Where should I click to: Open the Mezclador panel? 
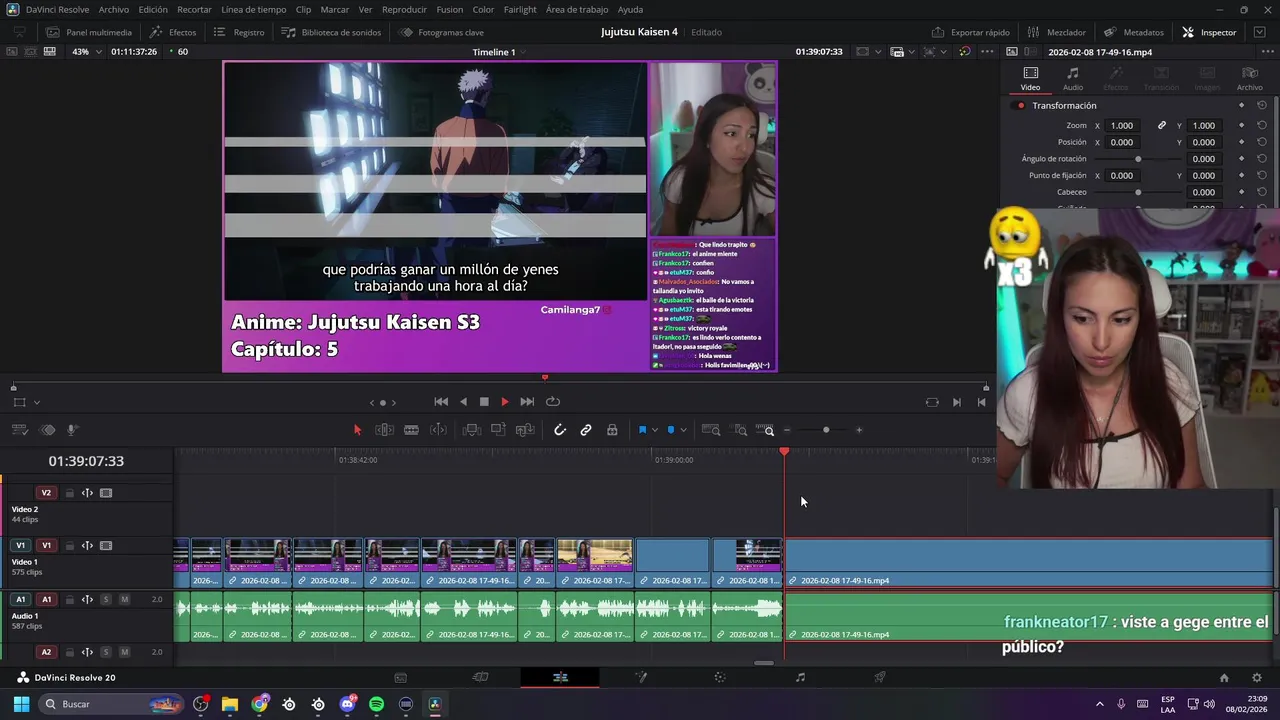click(x=1056, y=32)
